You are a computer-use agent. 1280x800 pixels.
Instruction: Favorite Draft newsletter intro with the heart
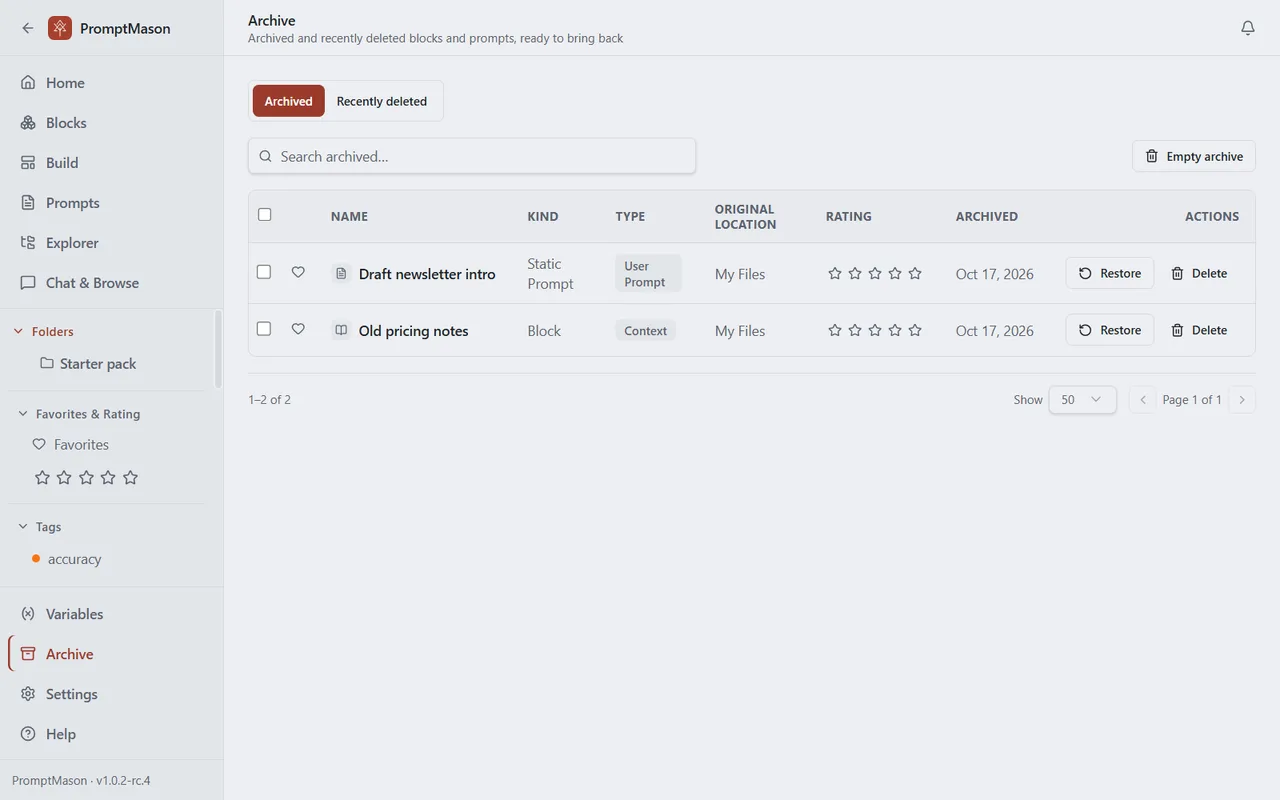click(298, 272)
